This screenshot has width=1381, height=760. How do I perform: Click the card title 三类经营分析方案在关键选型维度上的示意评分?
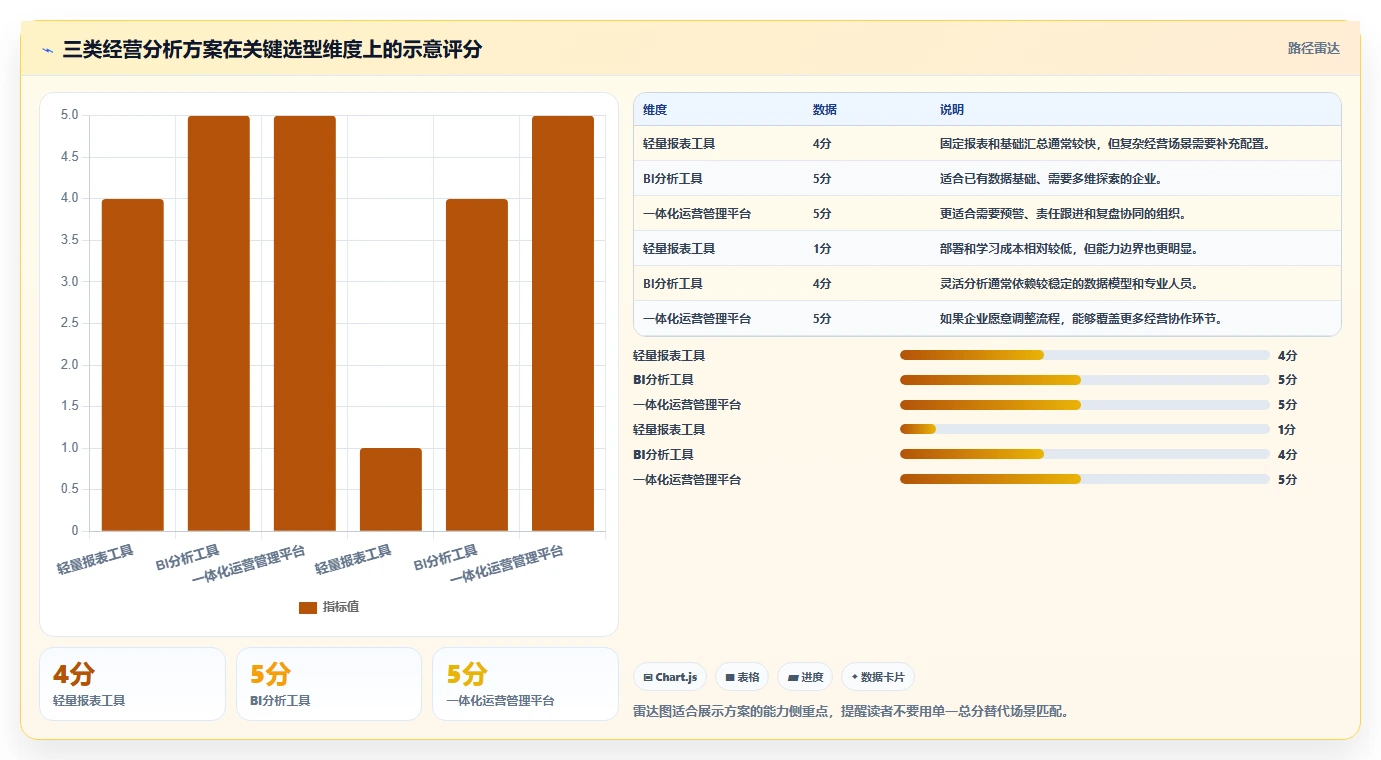272,49
